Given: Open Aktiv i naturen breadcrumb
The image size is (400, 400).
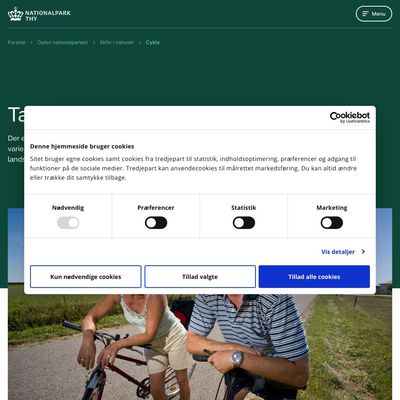Looking at the screenshot, I should click(x=117, y=42).
